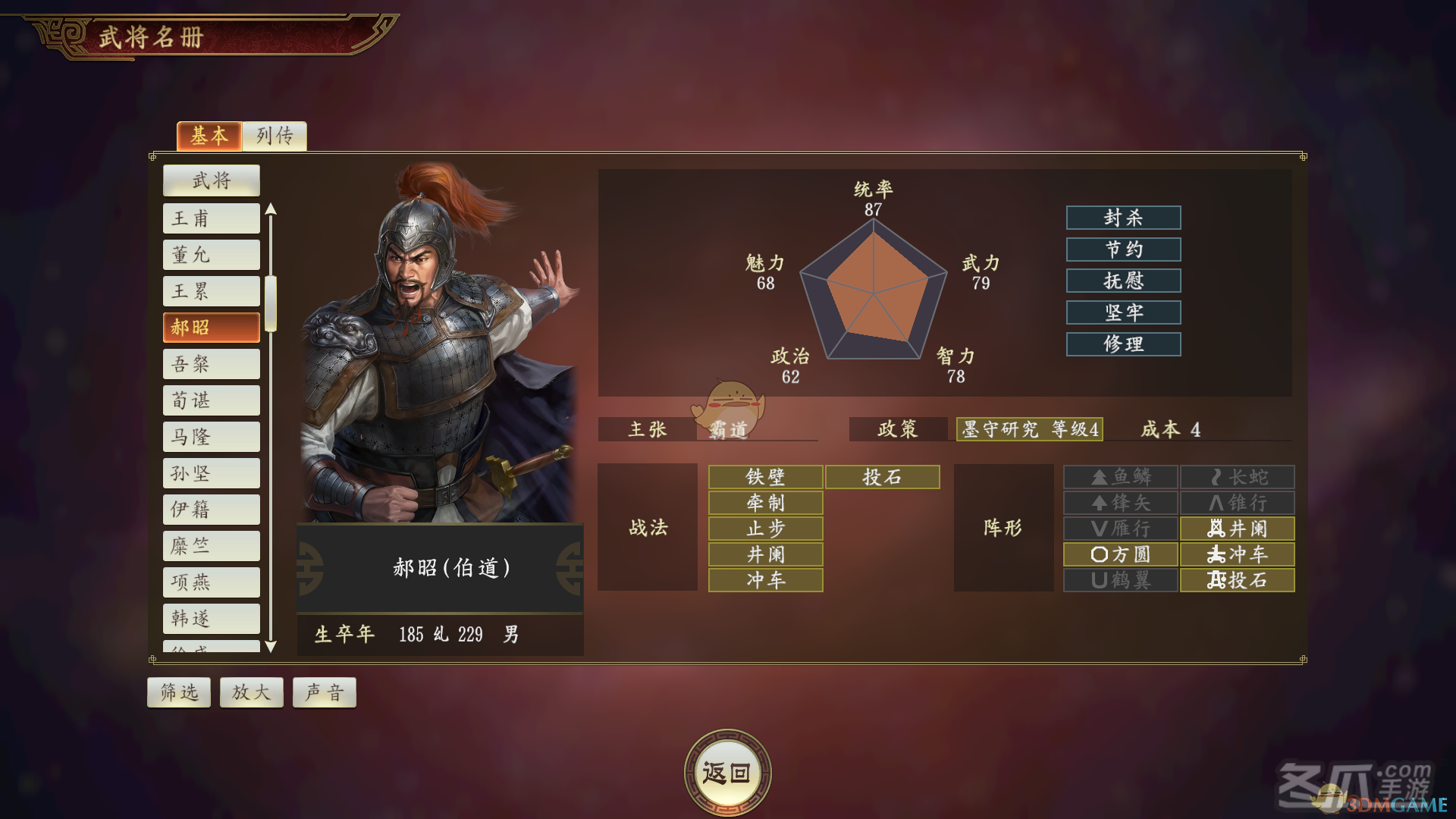Toggle the 声音 voice button
1456x819 pixels.
(325, 692)
